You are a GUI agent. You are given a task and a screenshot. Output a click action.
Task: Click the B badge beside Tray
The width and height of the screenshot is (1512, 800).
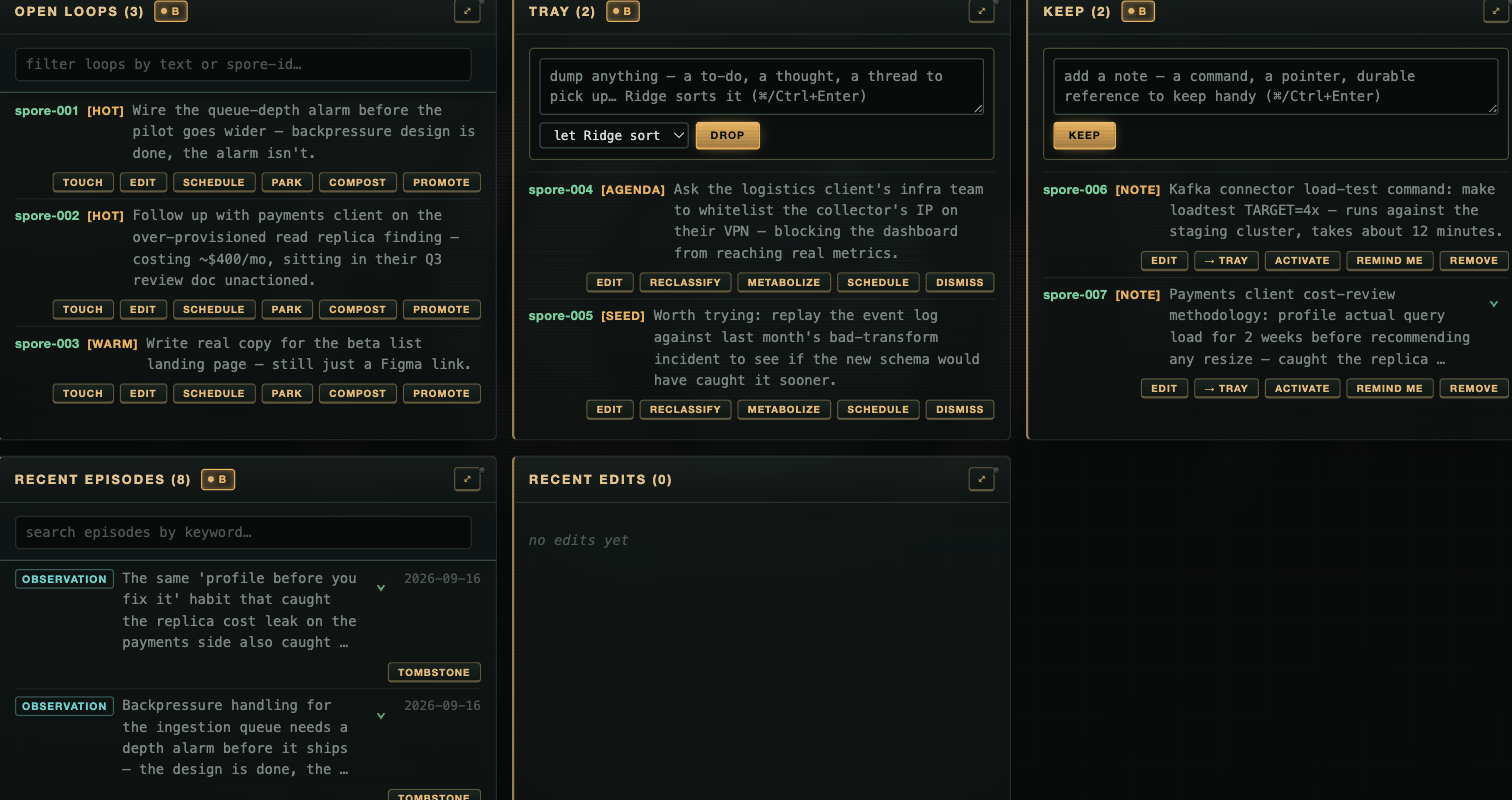623,11
